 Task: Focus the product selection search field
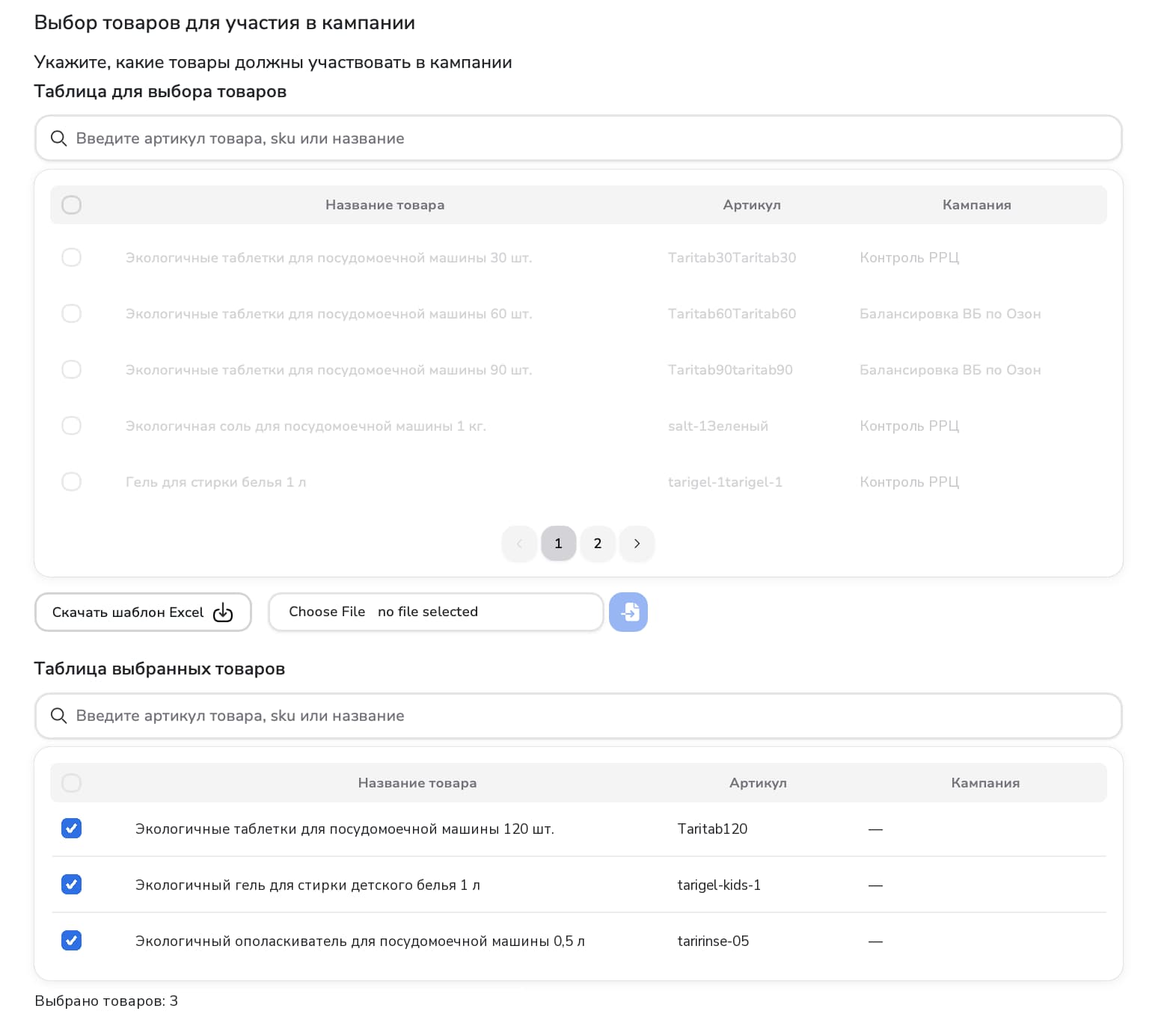click(578, 138)
